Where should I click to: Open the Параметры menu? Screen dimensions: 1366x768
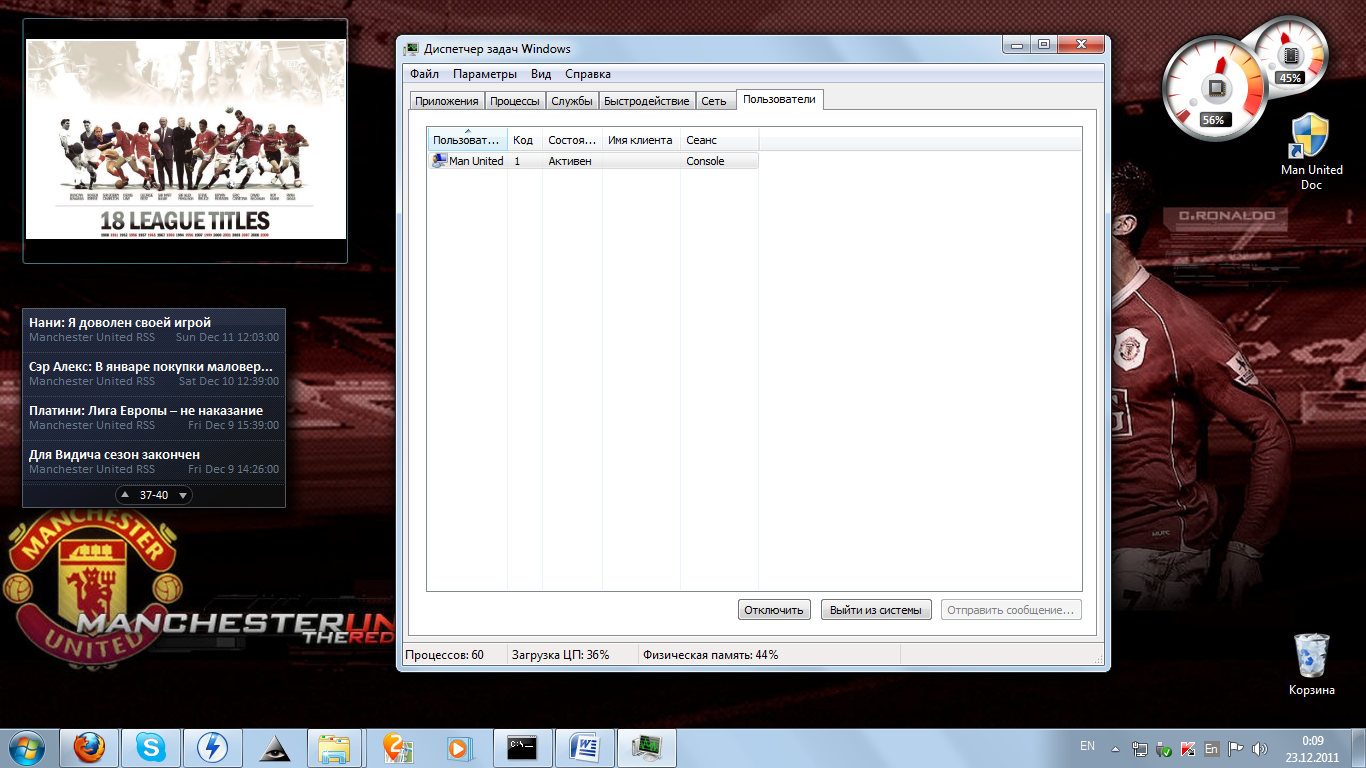pyautogui.click(x=484, y=74)
